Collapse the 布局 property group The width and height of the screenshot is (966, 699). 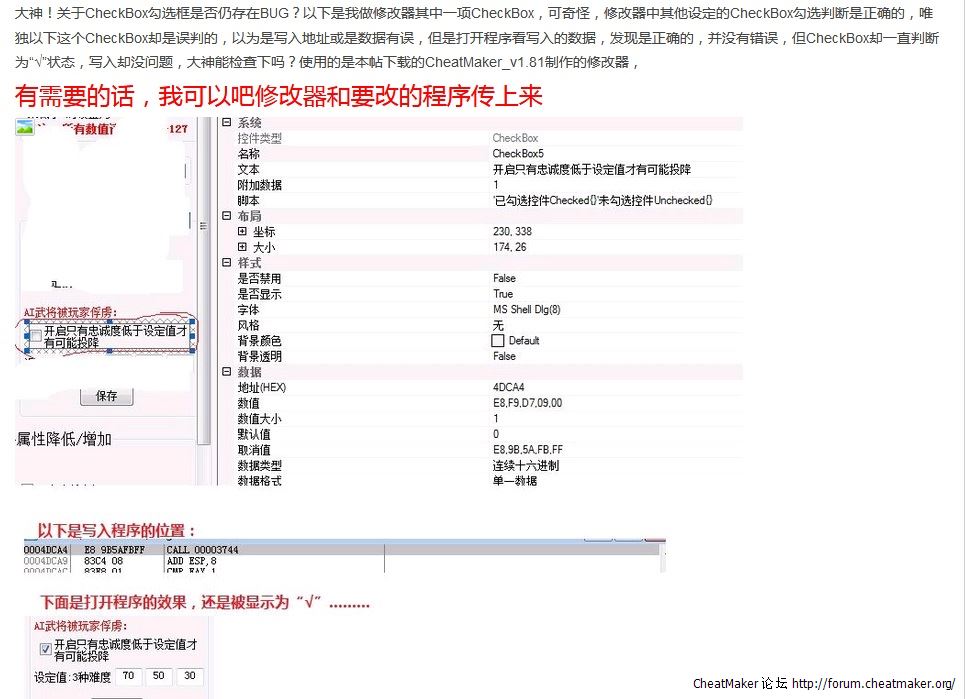[x=227, y=215]
